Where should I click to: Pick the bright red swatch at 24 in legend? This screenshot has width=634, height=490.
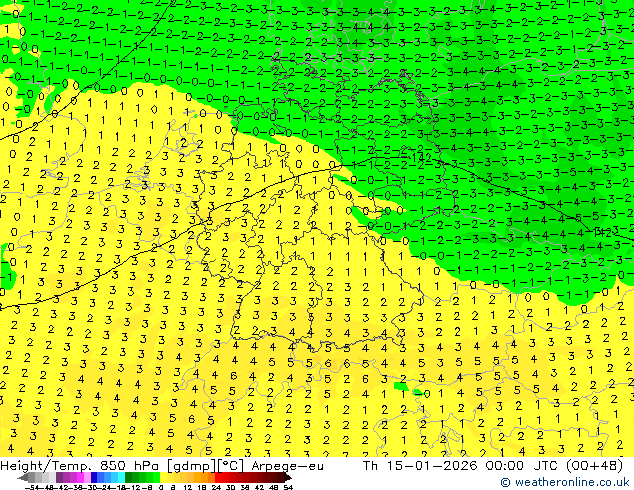(218, 477)
